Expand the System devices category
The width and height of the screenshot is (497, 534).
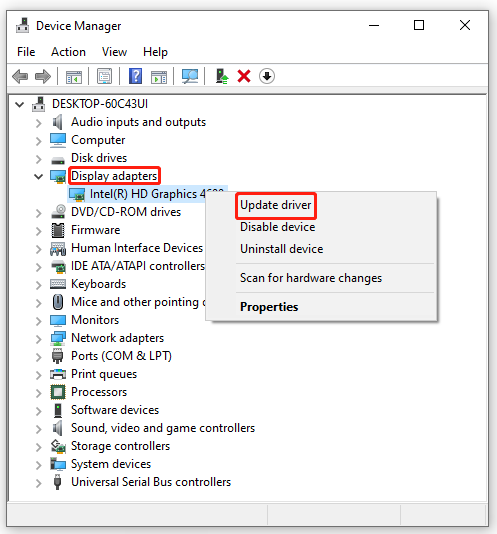click(x=38, y=465)
